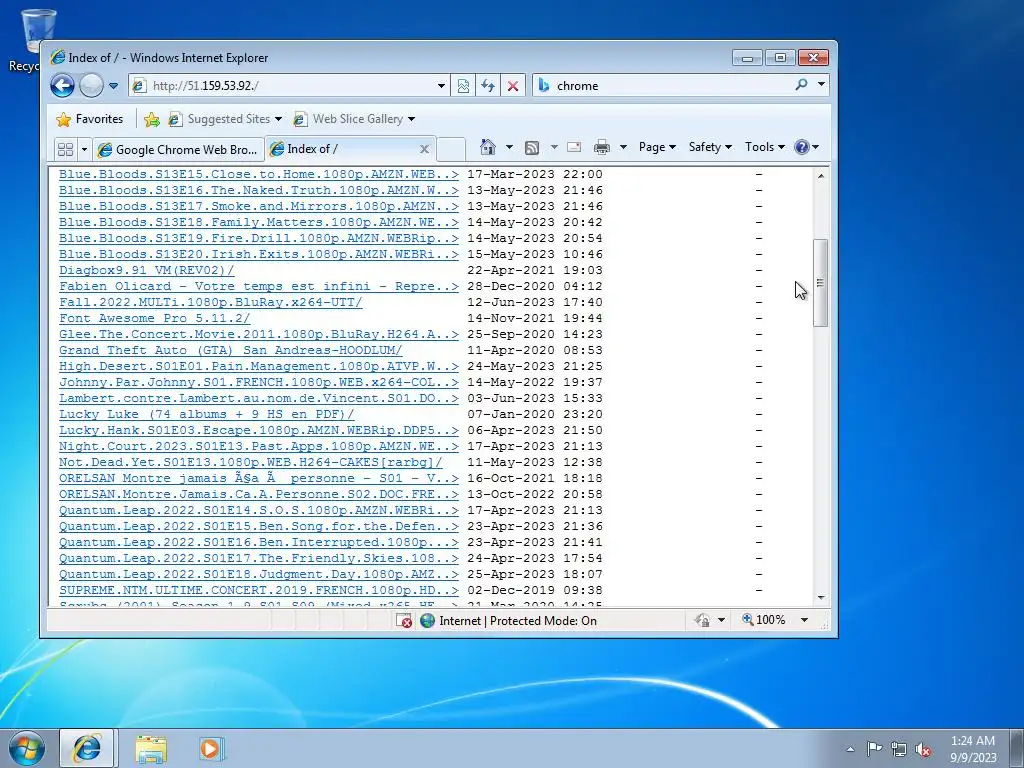Image resolution: width=1024 pixels, height=768 pixels.
Task: Launch Windows Media Player from taskbar
Action: (211, 748)
